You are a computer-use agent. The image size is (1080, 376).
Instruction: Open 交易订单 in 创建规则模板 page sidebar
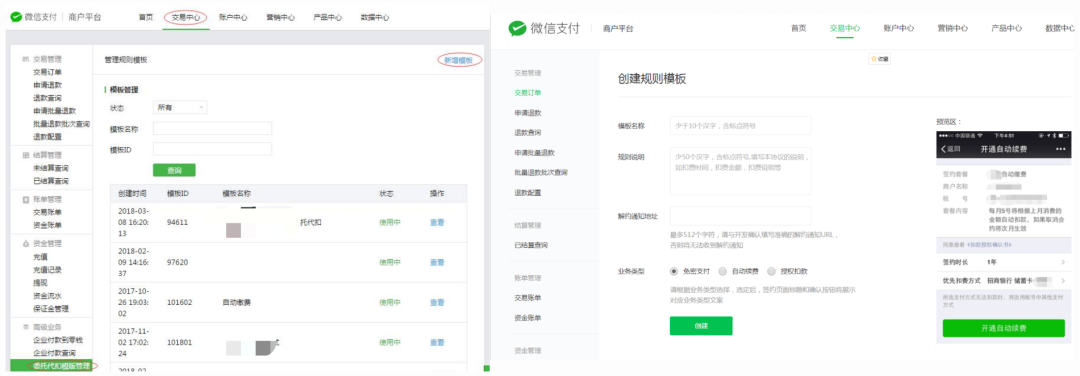click(x=528, y=92)
